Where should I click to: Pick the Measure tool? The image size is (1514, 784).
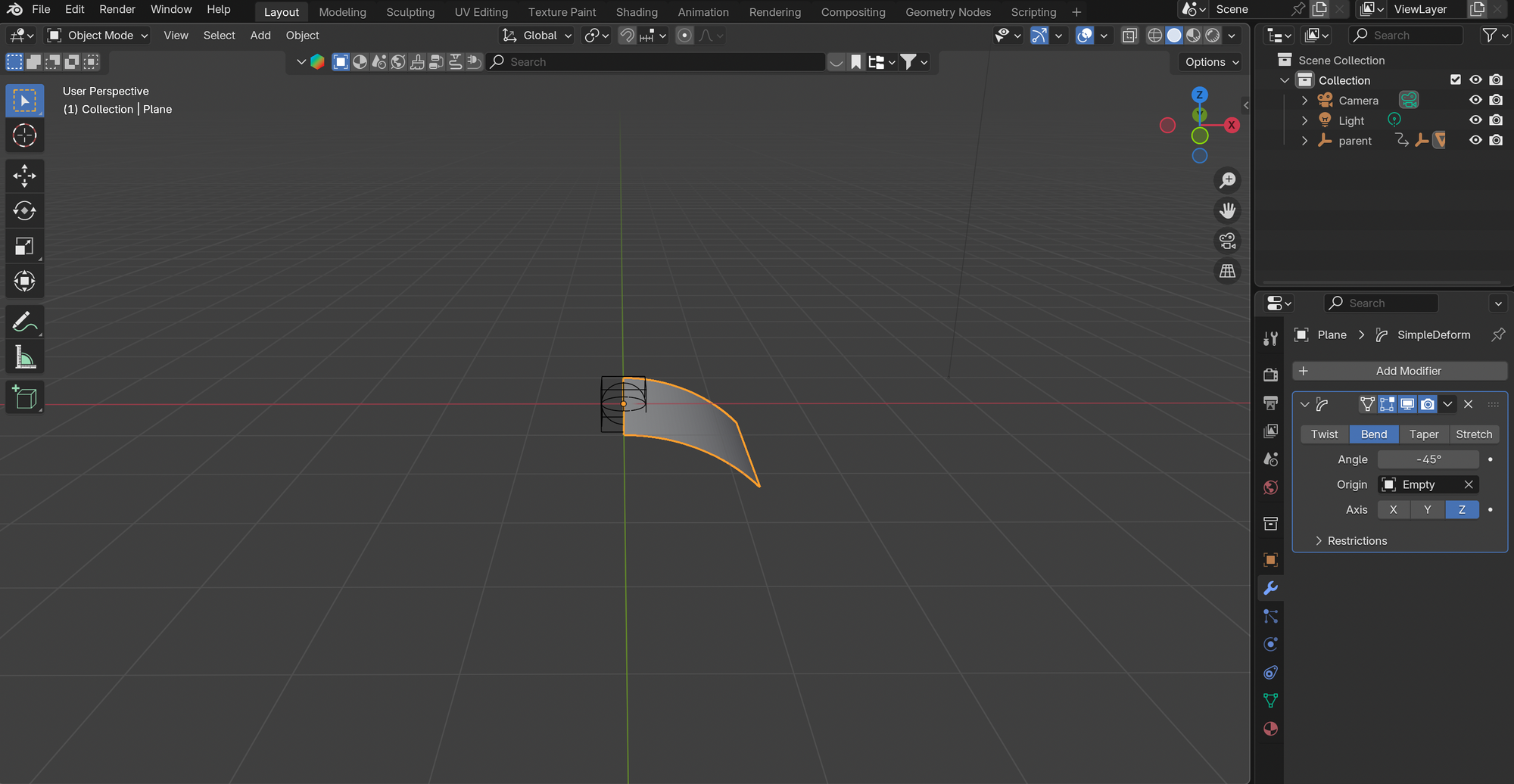24,358
